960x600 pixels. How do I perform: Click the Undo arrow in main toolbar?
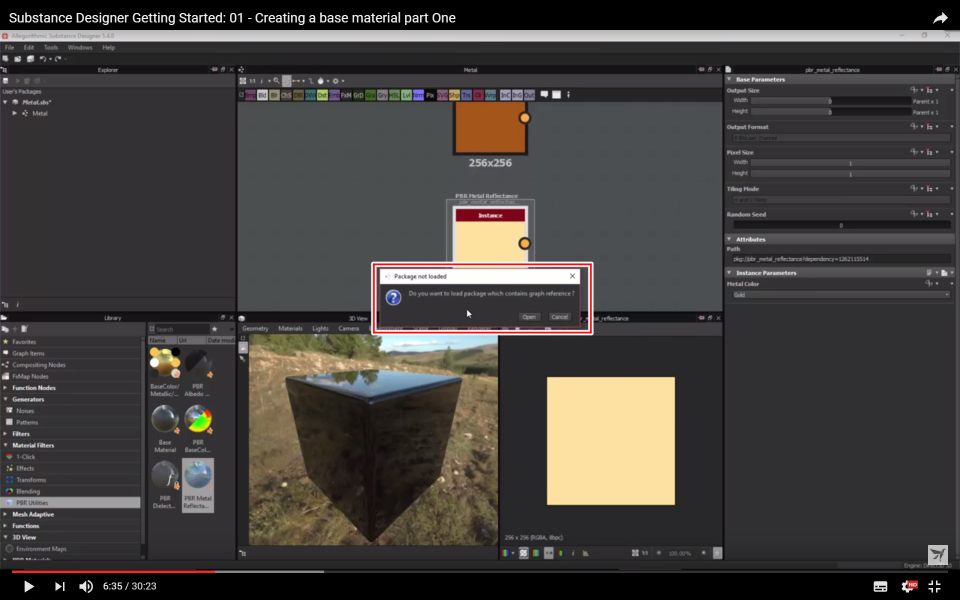42,59
